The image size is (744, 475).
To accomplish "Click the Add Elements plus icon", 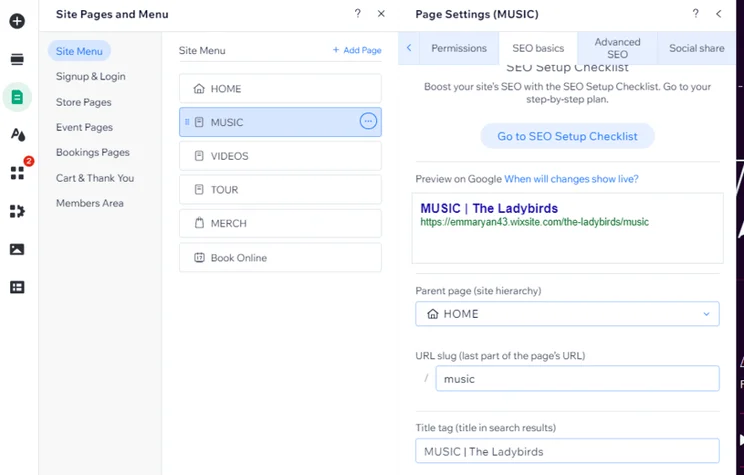I will [x=17, y=21].
